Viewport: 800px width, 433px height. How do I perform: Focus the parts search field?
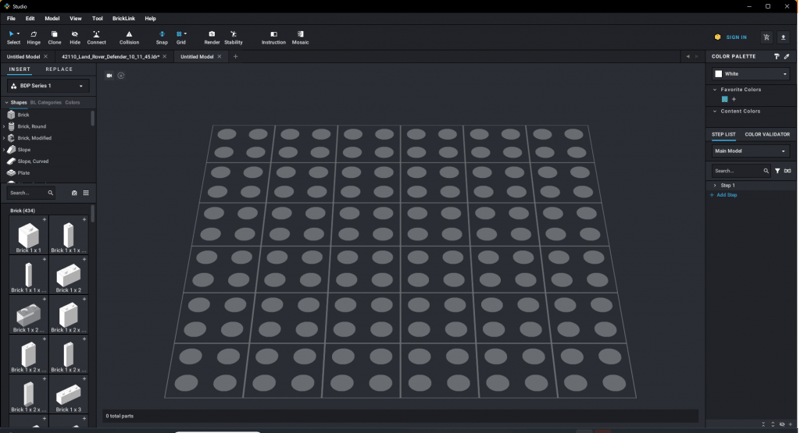click(28, 193)
